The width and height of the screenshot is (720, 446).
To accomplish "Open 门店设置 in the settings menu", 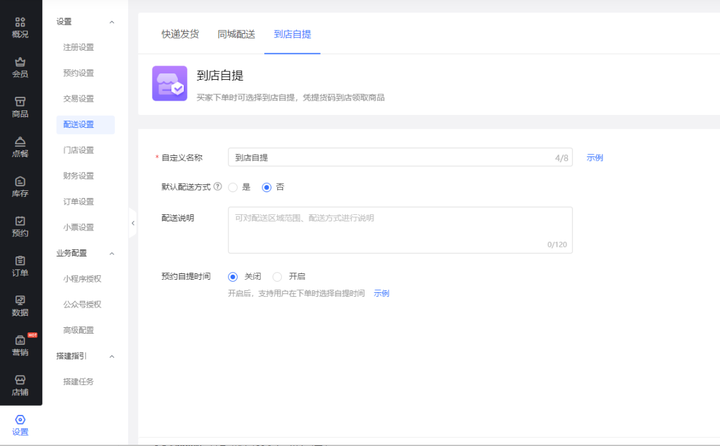I will [x=79, y=150].
